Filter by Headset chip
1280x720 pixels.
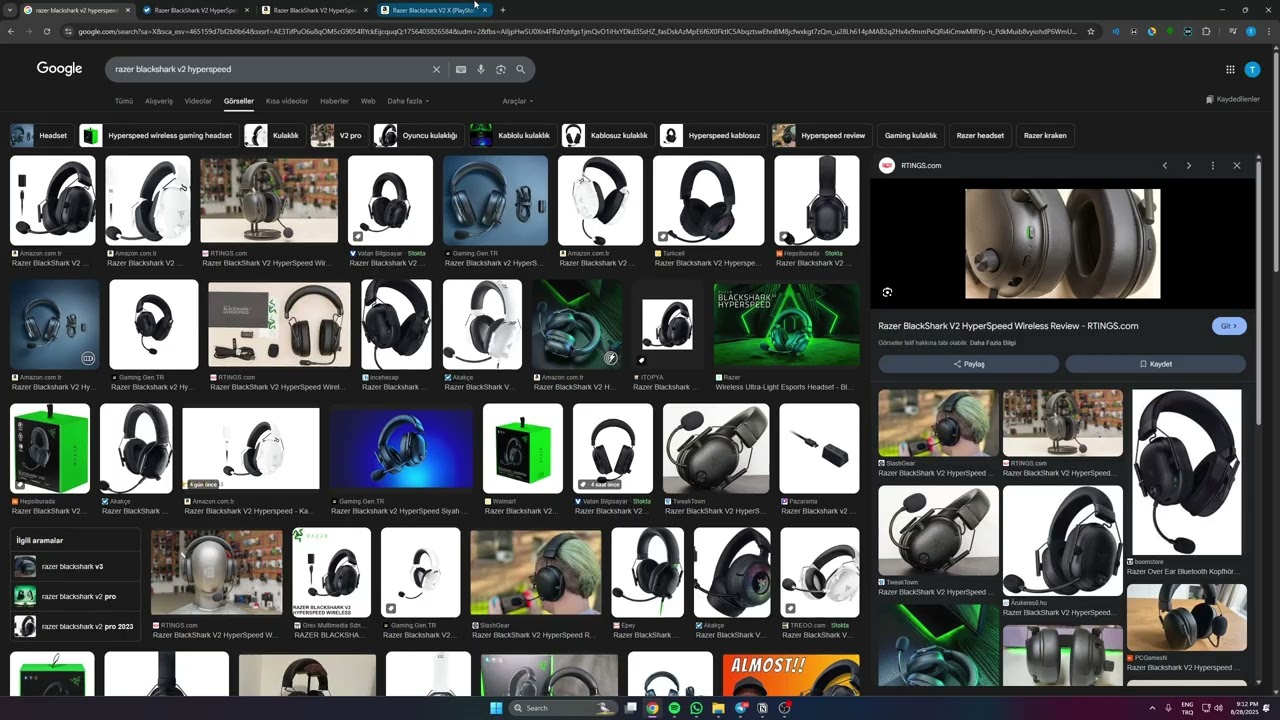click(41, 135)
